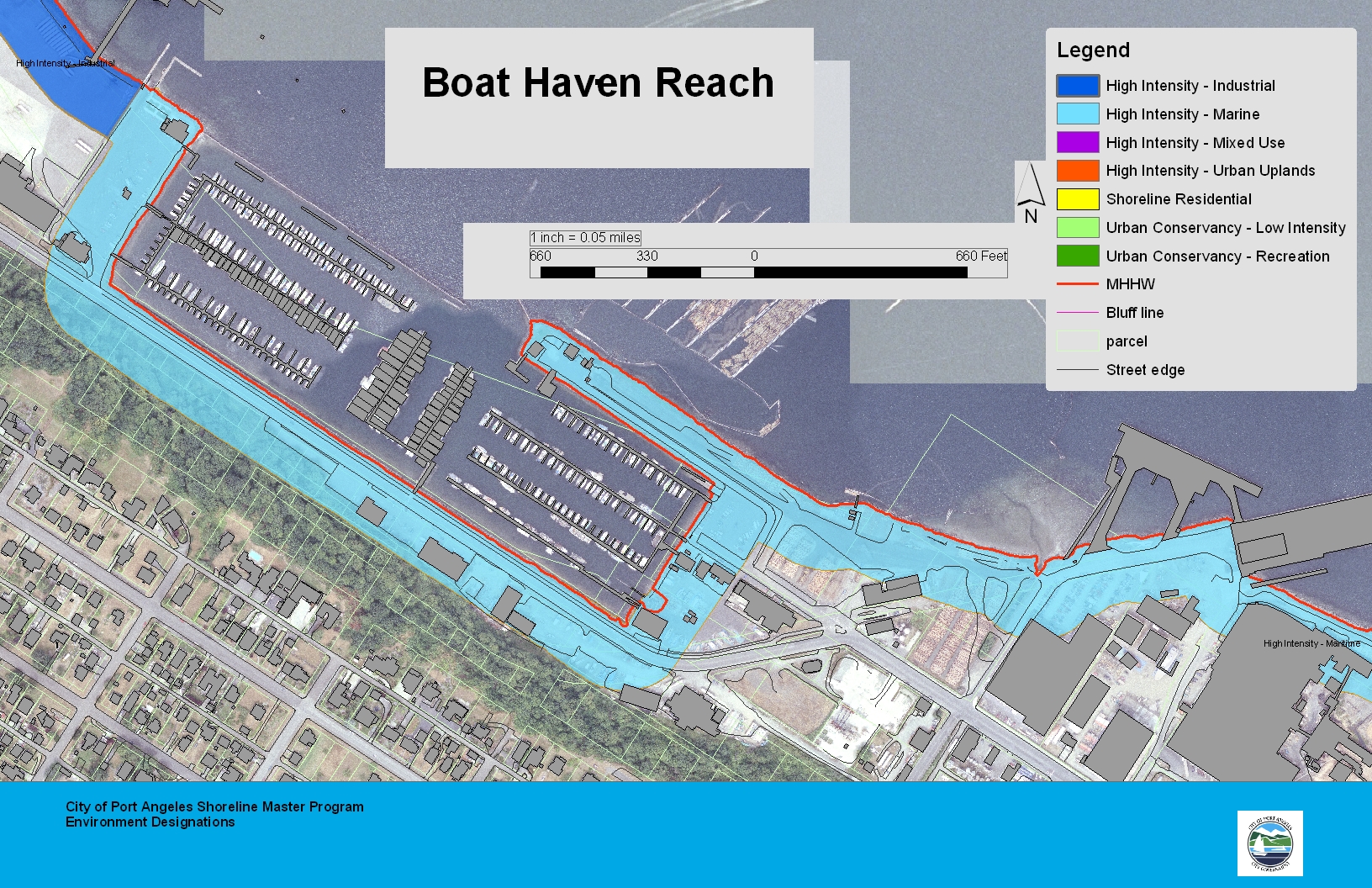Click the High Intensity - Mixed Use purple swatch
This screenshot has height=888, width=1372.
pos(1077,143)
